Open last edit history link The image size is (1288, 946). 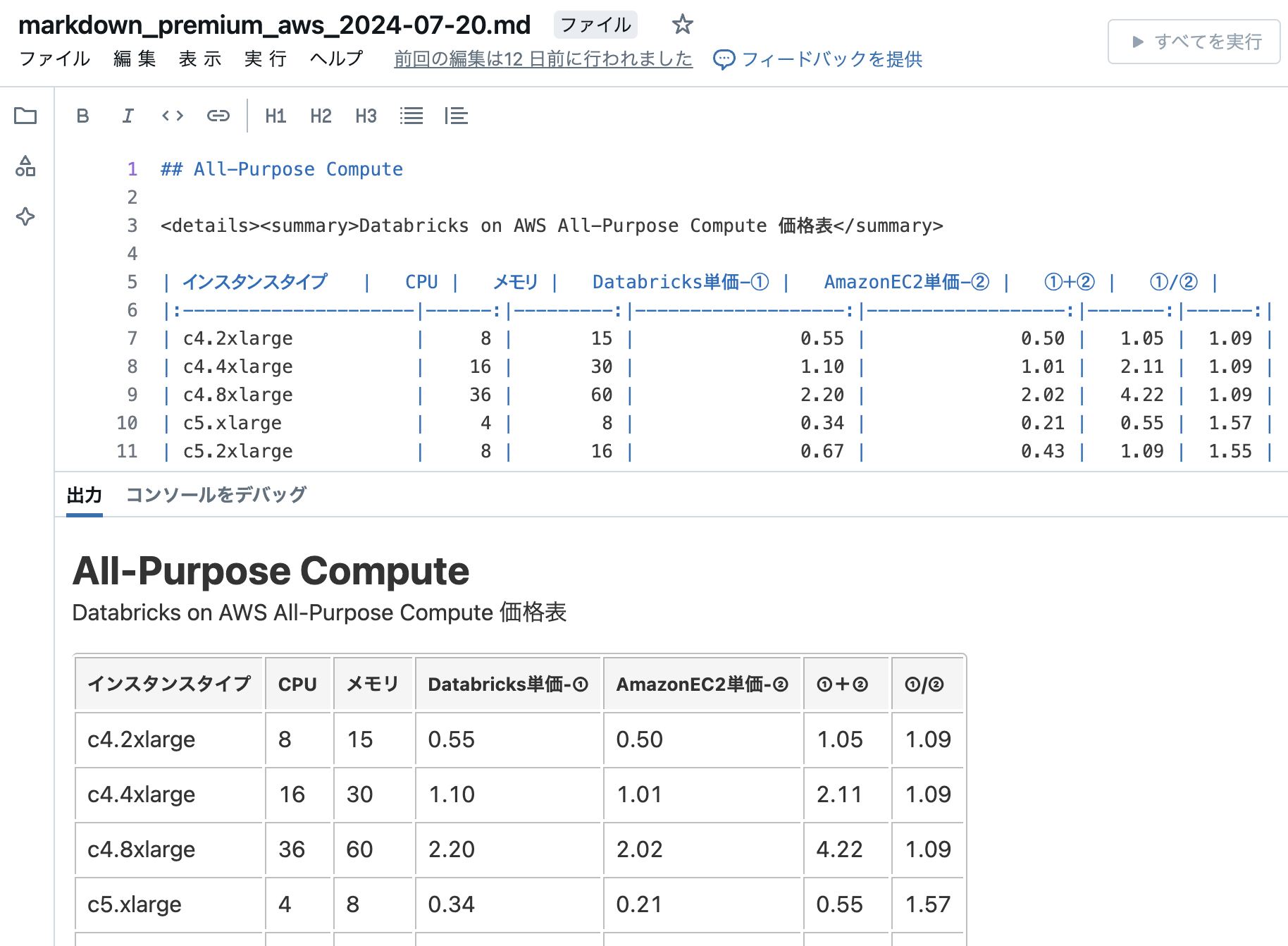click(x=543, y=59)
